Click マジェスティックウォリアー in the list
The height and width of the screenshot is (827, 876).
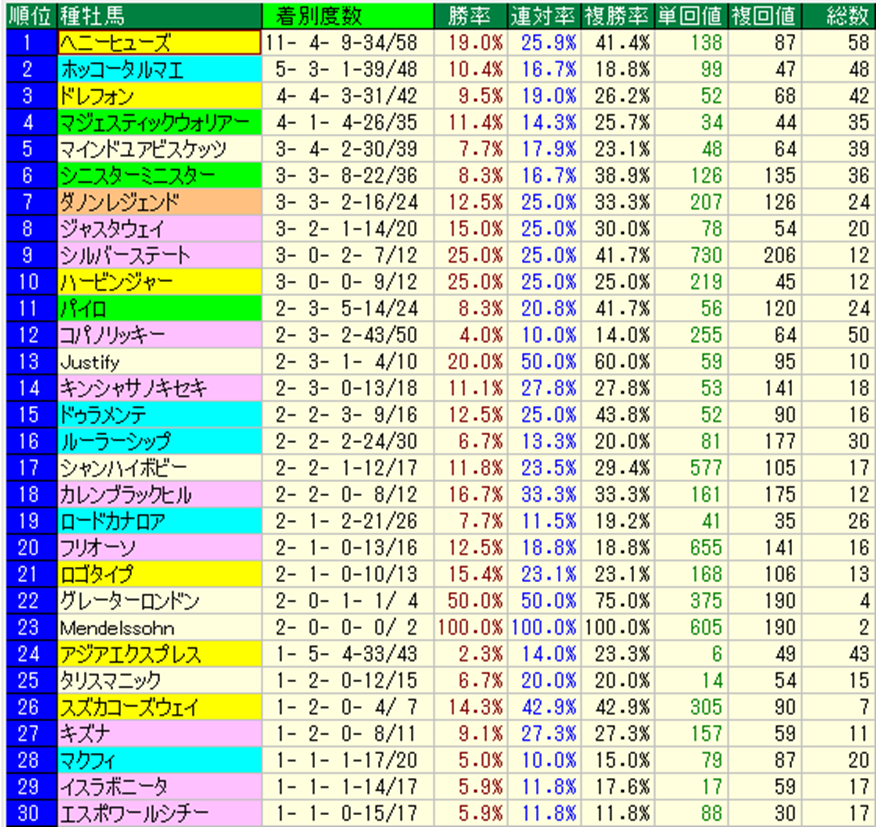[160, 122]
